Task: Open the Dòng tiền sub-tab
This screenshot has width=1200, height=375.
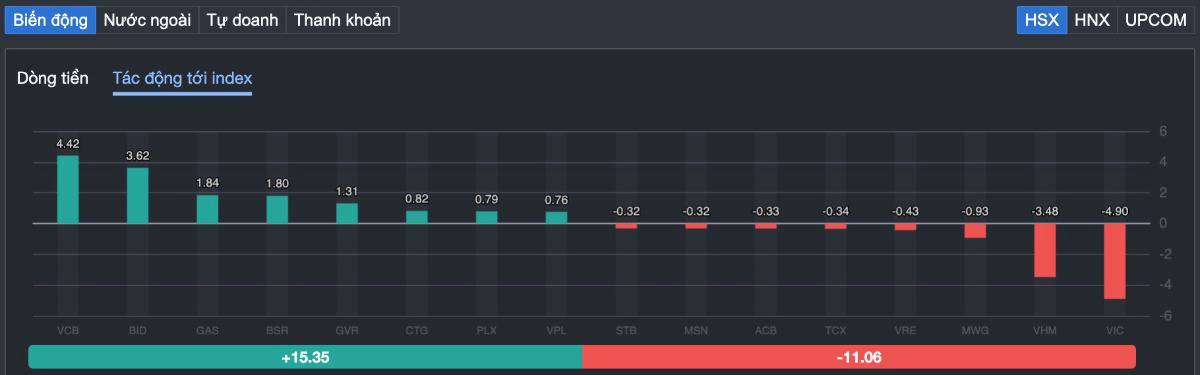Action: click(x=53, y=78)
